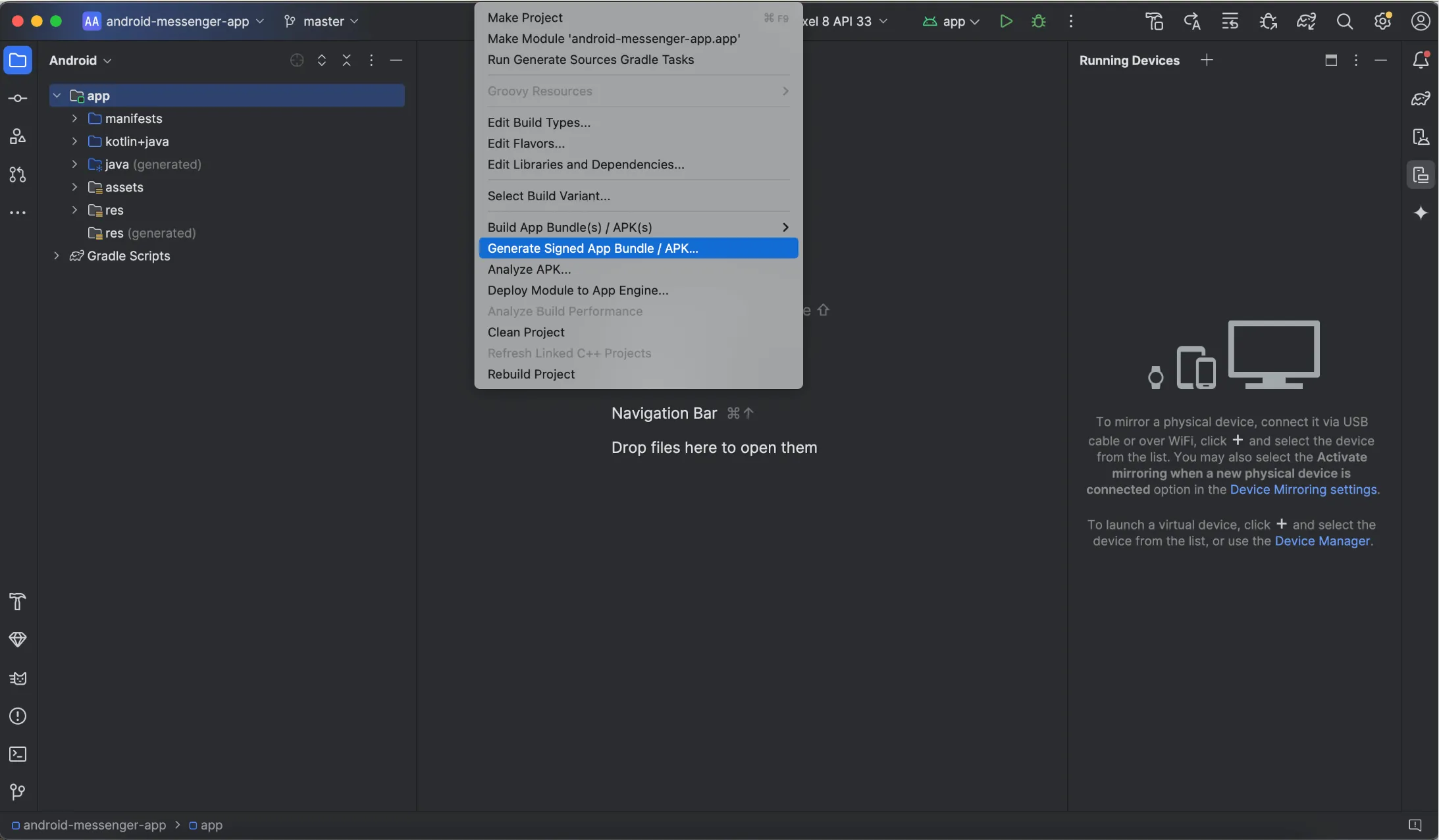The image size is (1439, 840).
Task: Click the green Run app button
Action: point(1006,21)
